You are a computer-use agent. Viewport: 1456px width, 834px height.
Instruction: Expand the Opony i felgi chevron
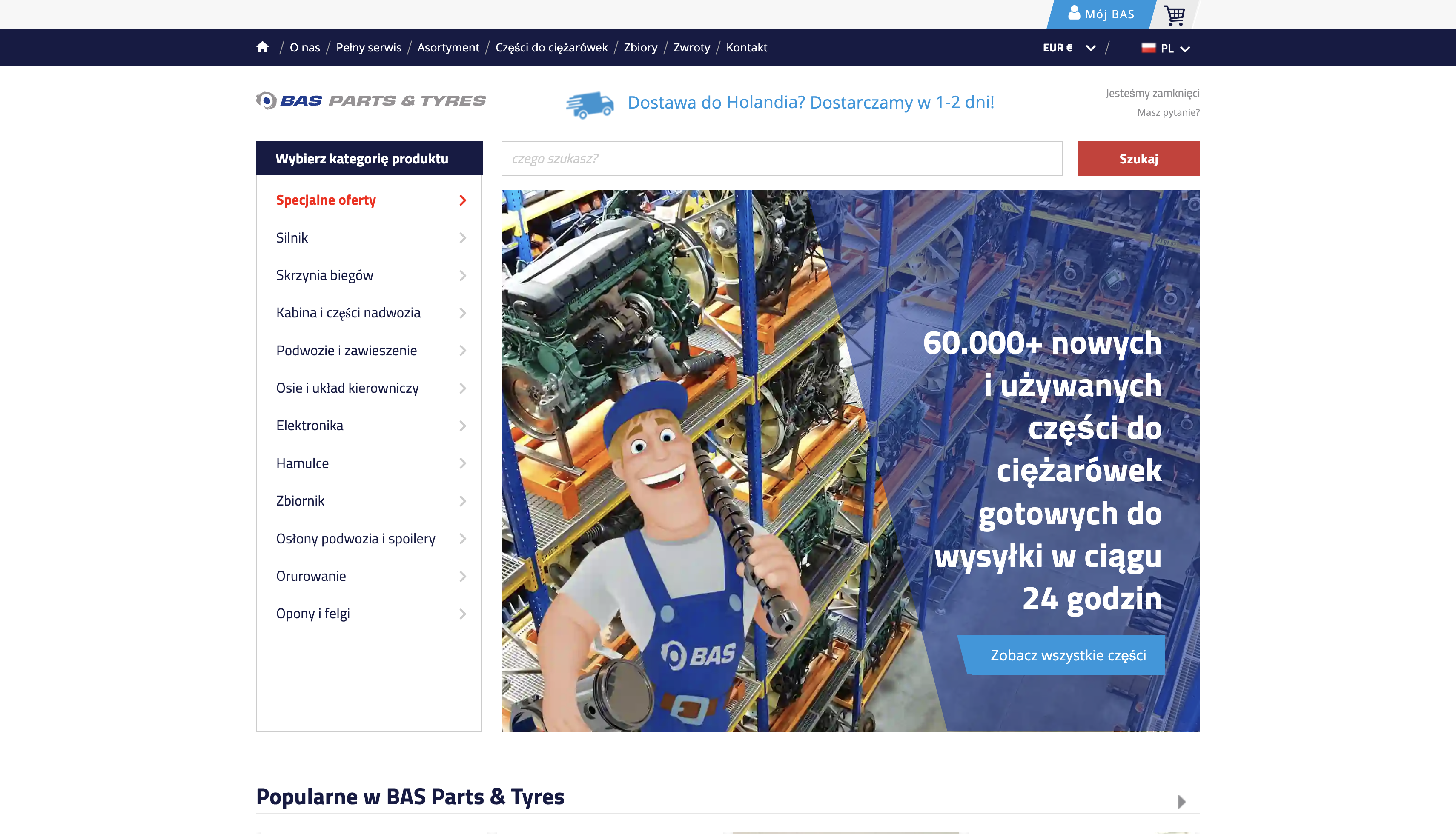pyautogui.click(x=463, y=614)
